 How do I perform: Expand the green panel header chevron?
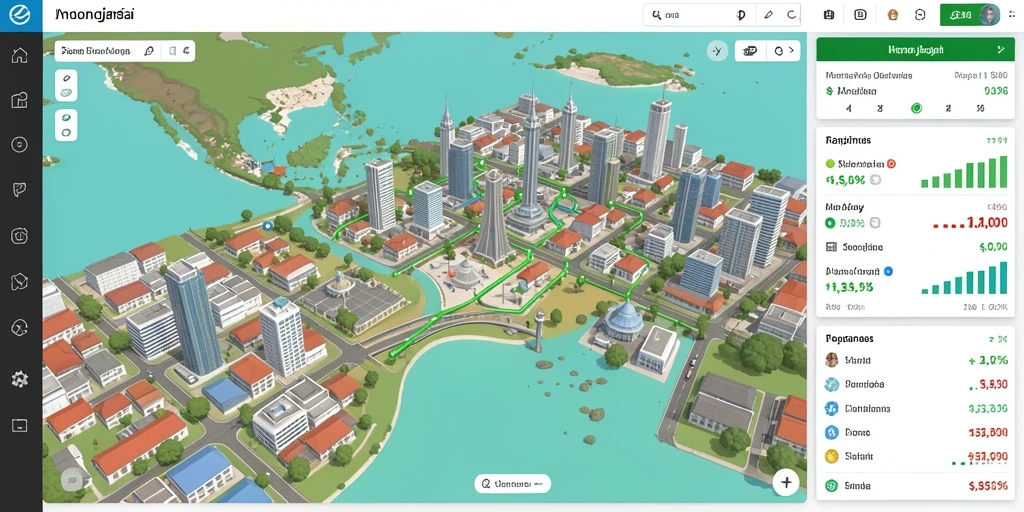pos(1000,49)
